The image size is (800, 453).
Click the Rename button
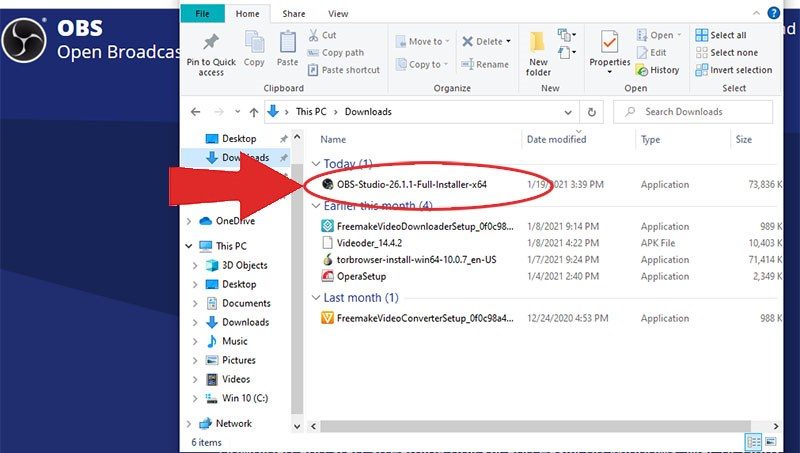[485, 64]
